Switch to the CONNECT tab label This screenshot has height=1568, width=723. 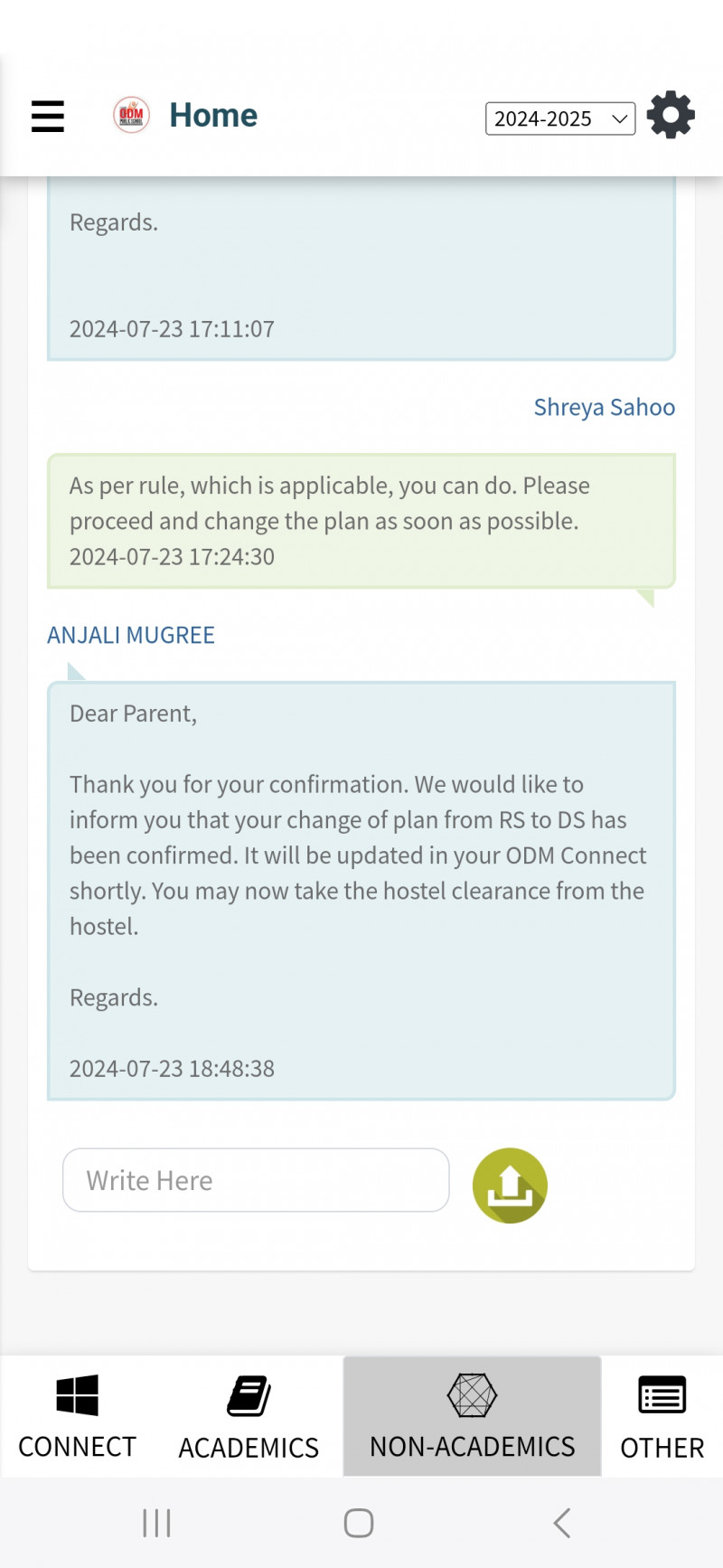(77, 1447)
